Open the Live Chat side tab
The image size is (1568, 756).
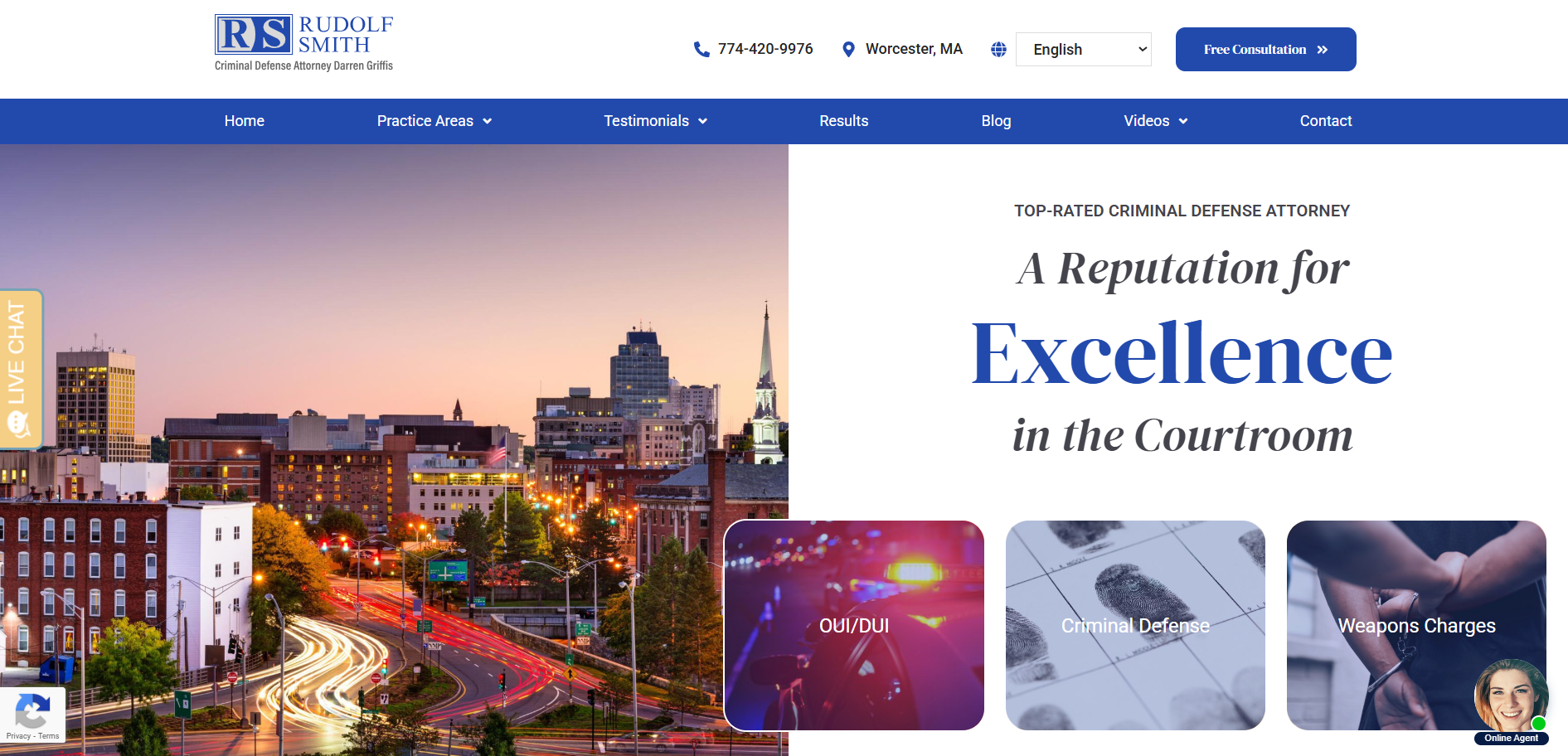coord(20,369)
